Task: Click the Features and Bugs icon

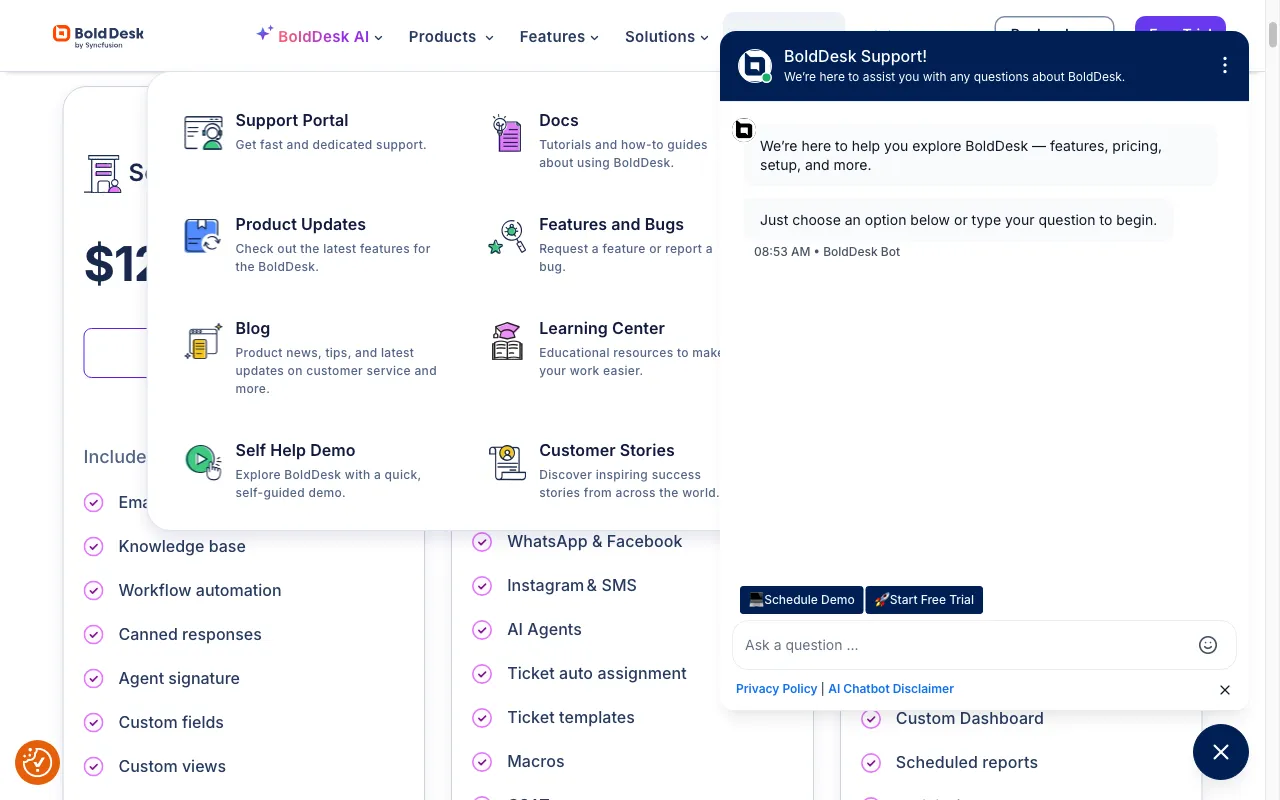Action: [x=507, y=237]
